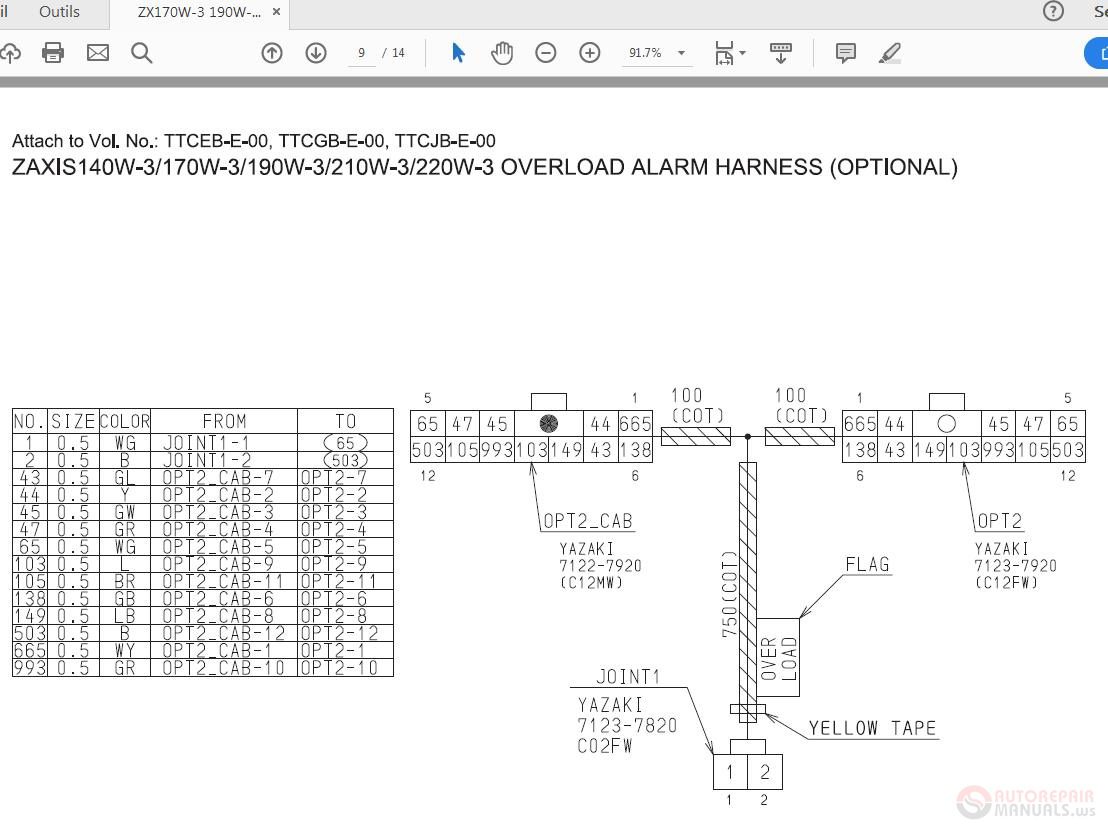The image size is (1108, 833).
Task: Go to next page arrow
Action: 316,53
